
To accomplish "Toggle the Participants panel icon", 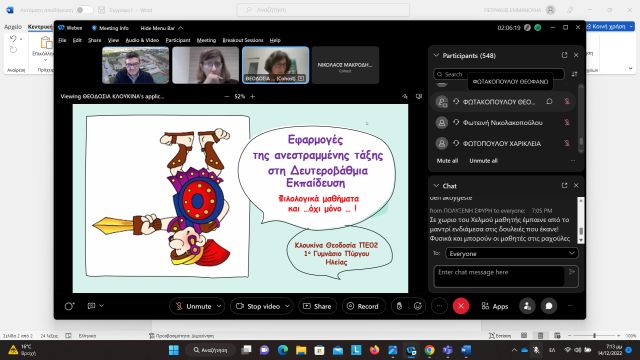I will point(527,306).
